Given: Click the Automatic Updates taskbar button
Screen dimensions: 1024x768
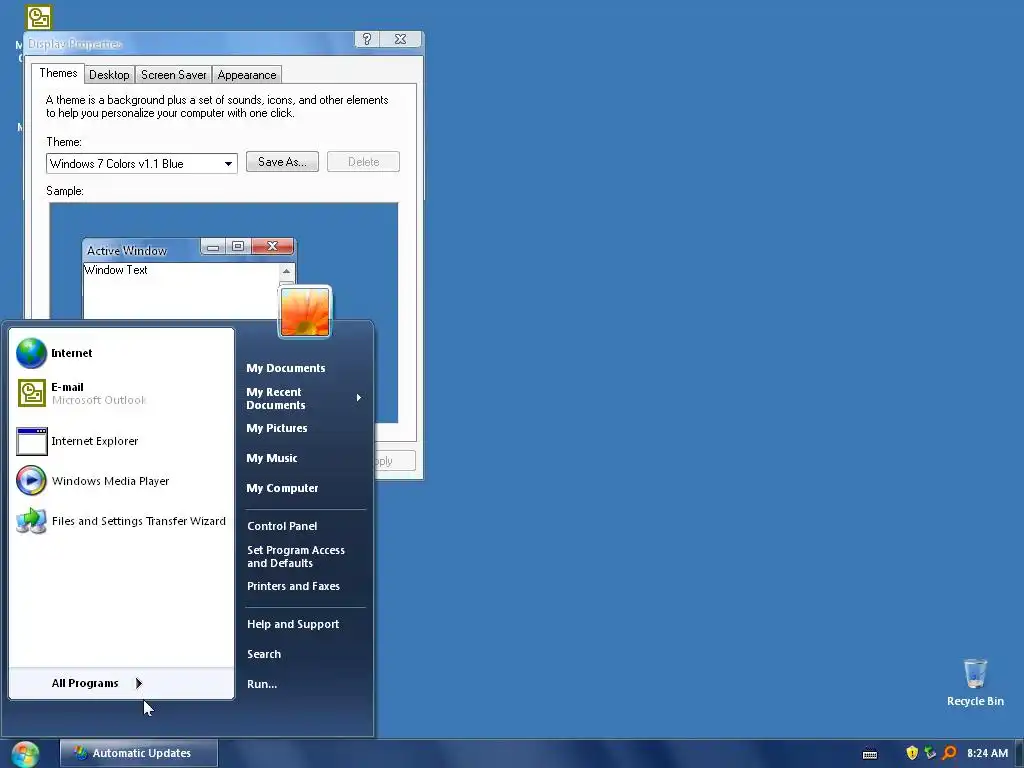Looking at the screenshot, I should [138, 753].
